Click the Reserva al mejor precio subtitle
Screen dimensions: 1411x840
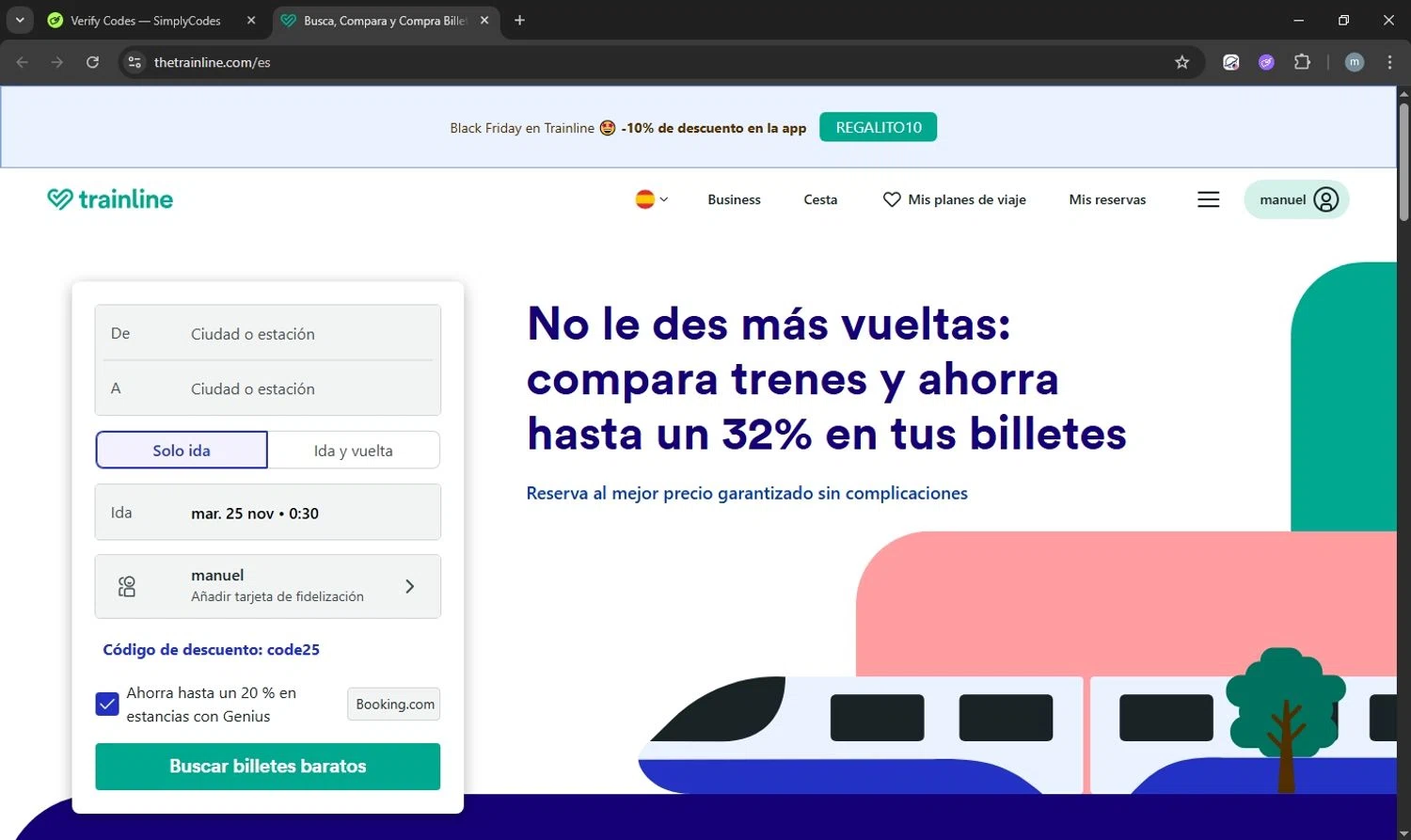747,493
